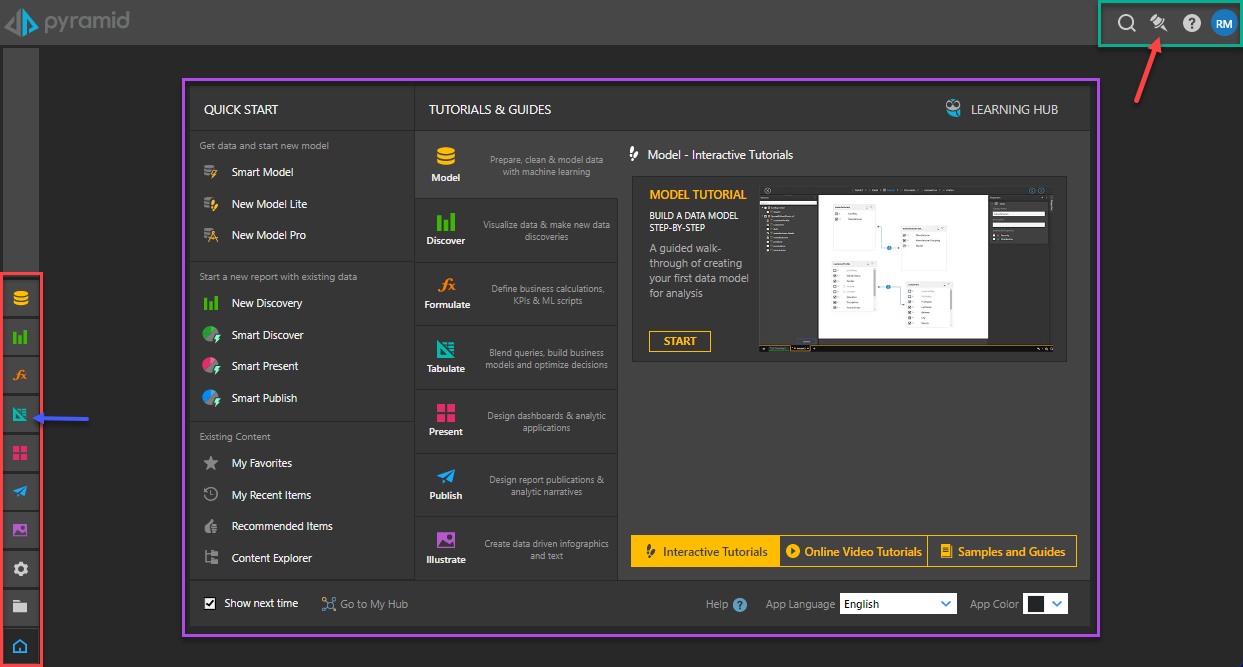Click the Learning Hub owl icon
Viewport: 1243px width, 667px height.
pos(954,109)
